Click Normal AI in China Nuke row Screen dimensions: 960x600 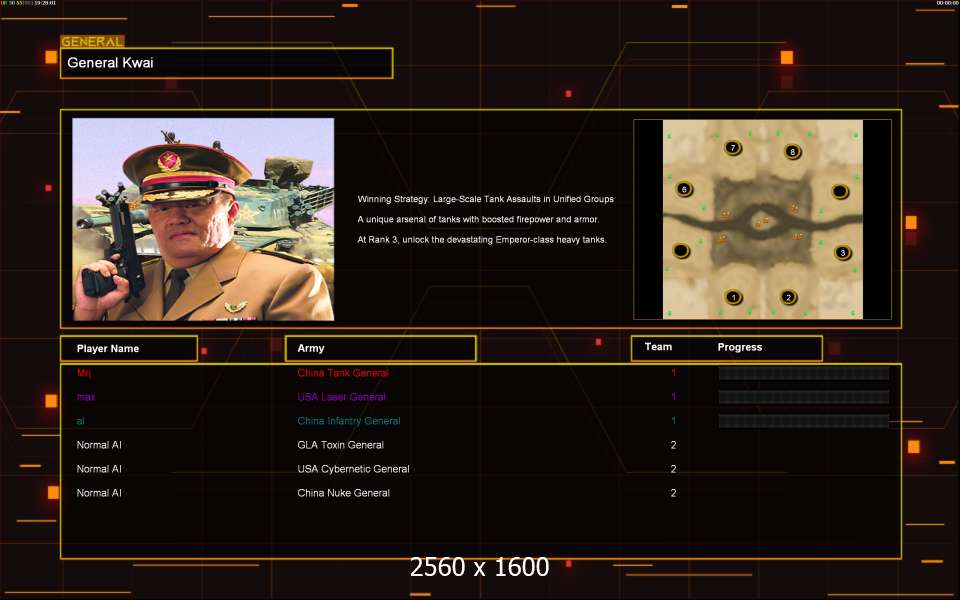pyautogui.click(x=99, y=493)
